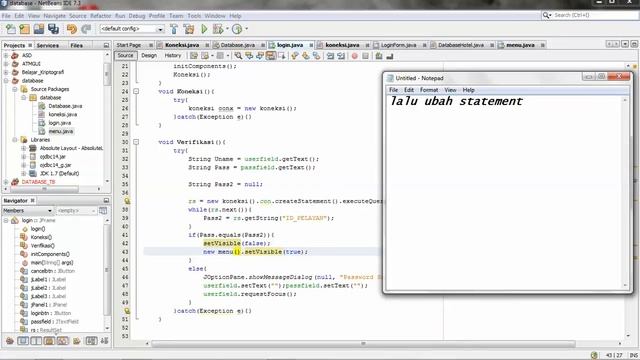Minimize the Navigator panel via its corner icon
640x360 pixels.
click(x=106, y=200)
